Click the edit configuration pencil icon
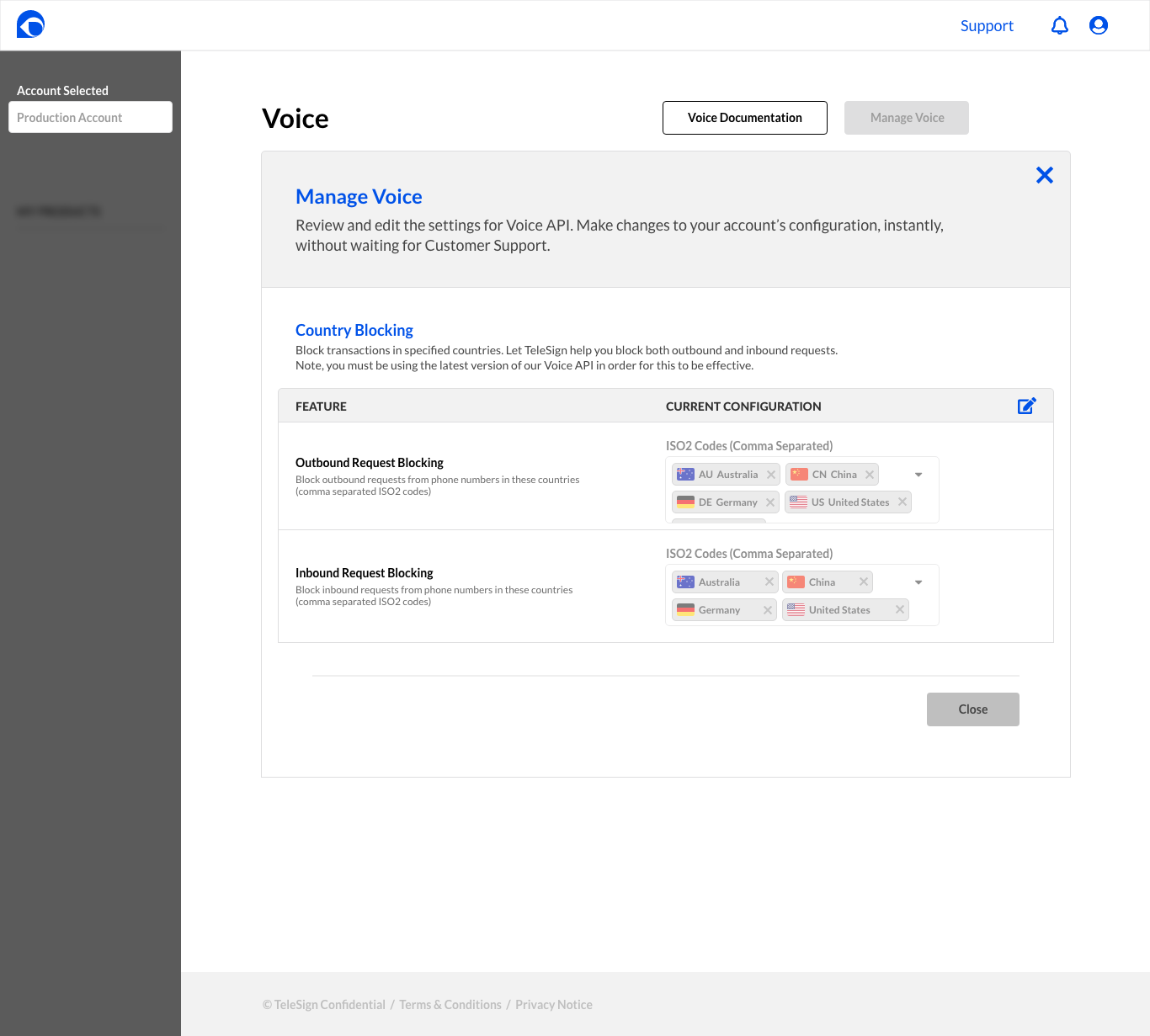 (1027, 406)
